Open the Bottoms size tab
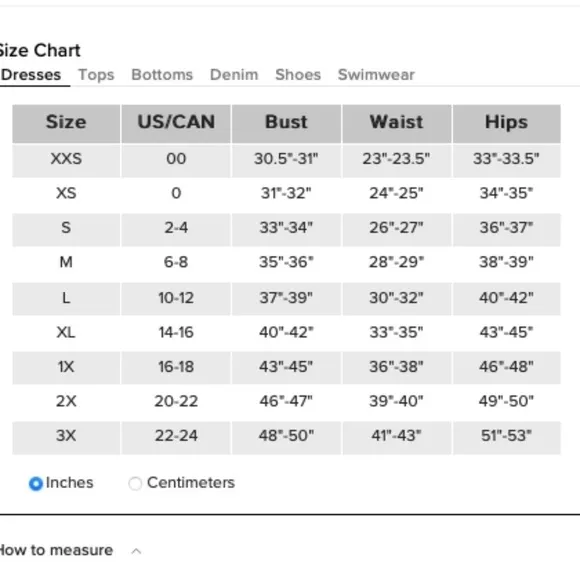Image resolution: width=580 pixels, height=580 pixels. [x=162, y=75]
